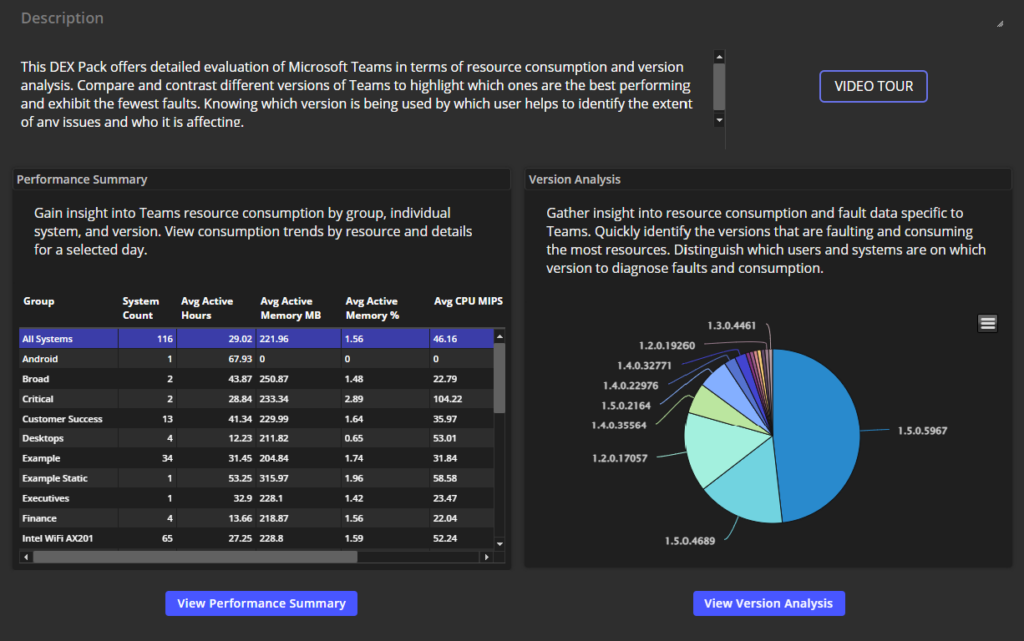
Task: Select the All Systems row
Action: 257,339
